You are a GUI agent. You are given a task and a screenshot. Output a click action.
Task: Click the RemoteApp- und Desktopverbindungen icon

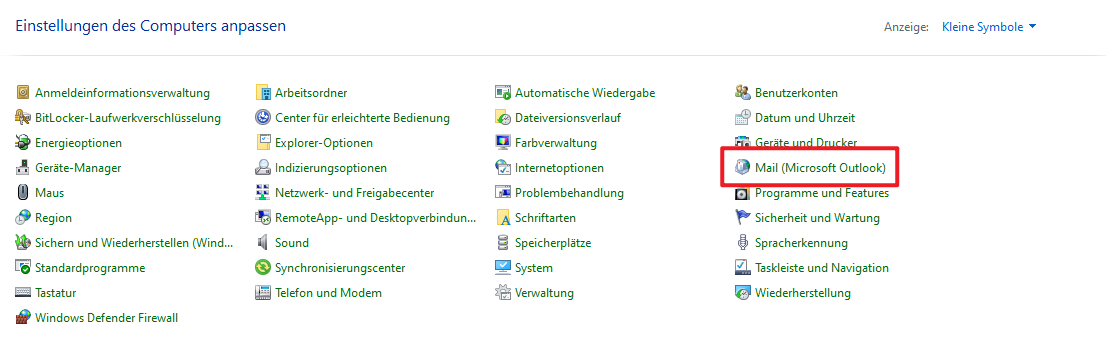pos(263,218)
